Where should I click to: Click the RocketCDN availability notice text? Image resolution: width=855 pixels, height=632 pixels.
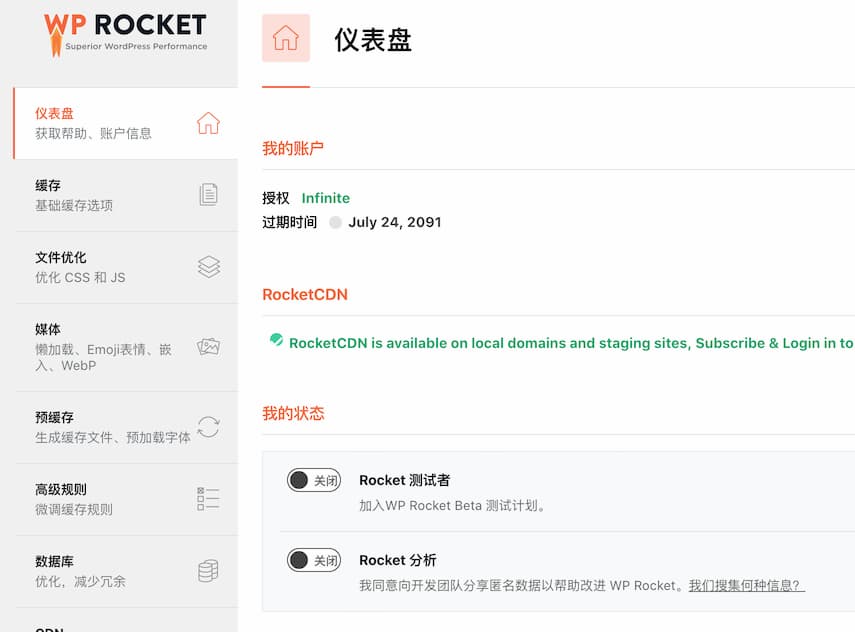pyautogui.click(x=570, y=343)
